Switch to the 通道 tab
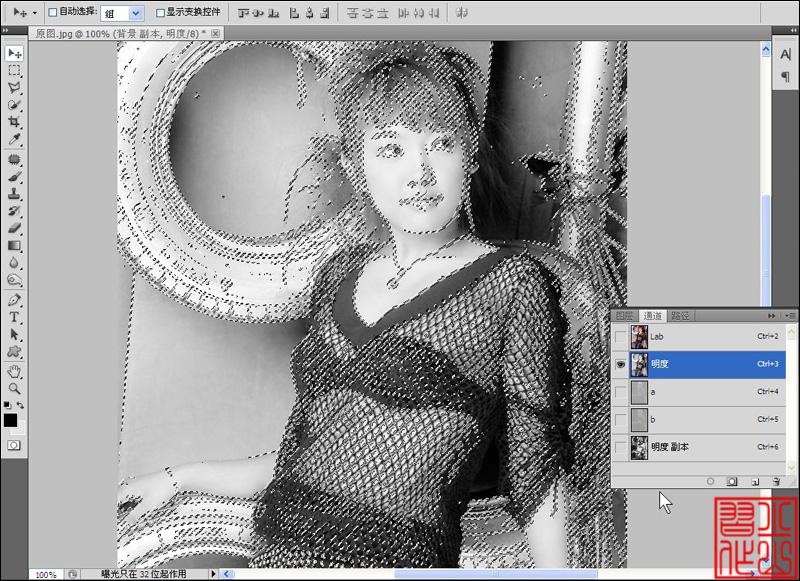800x581 pixels. click(653, 316)
